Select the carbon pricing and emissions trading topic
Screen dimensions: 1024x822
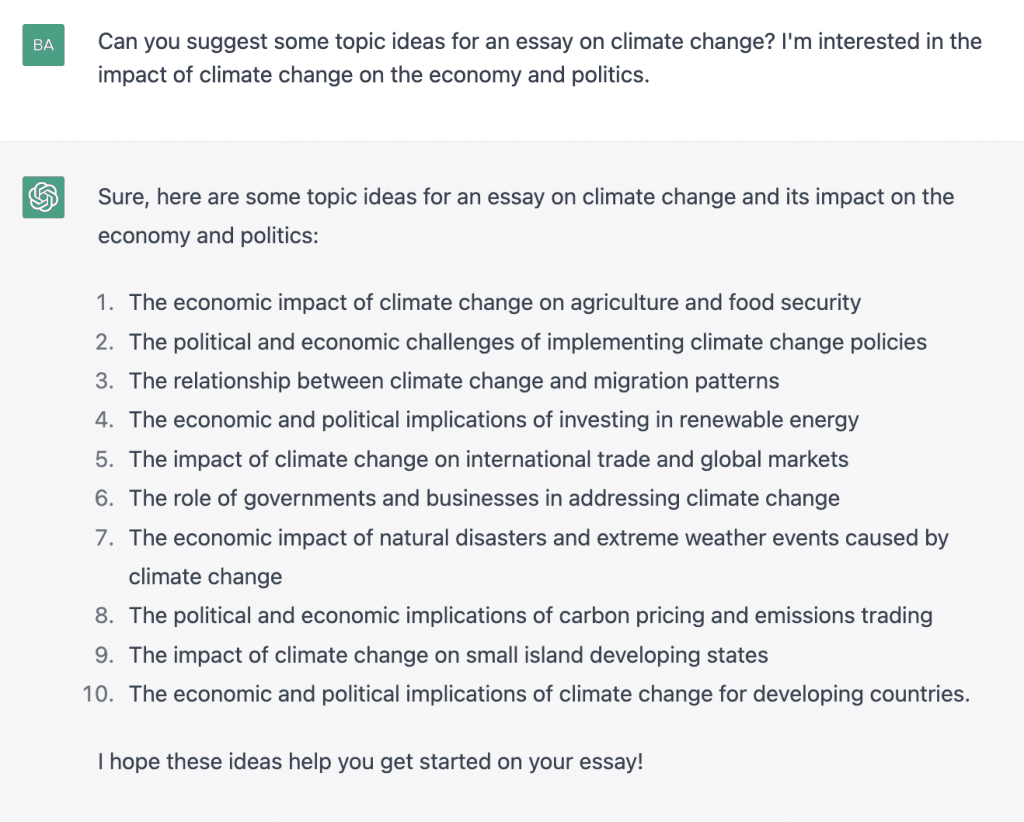point(530,616)
